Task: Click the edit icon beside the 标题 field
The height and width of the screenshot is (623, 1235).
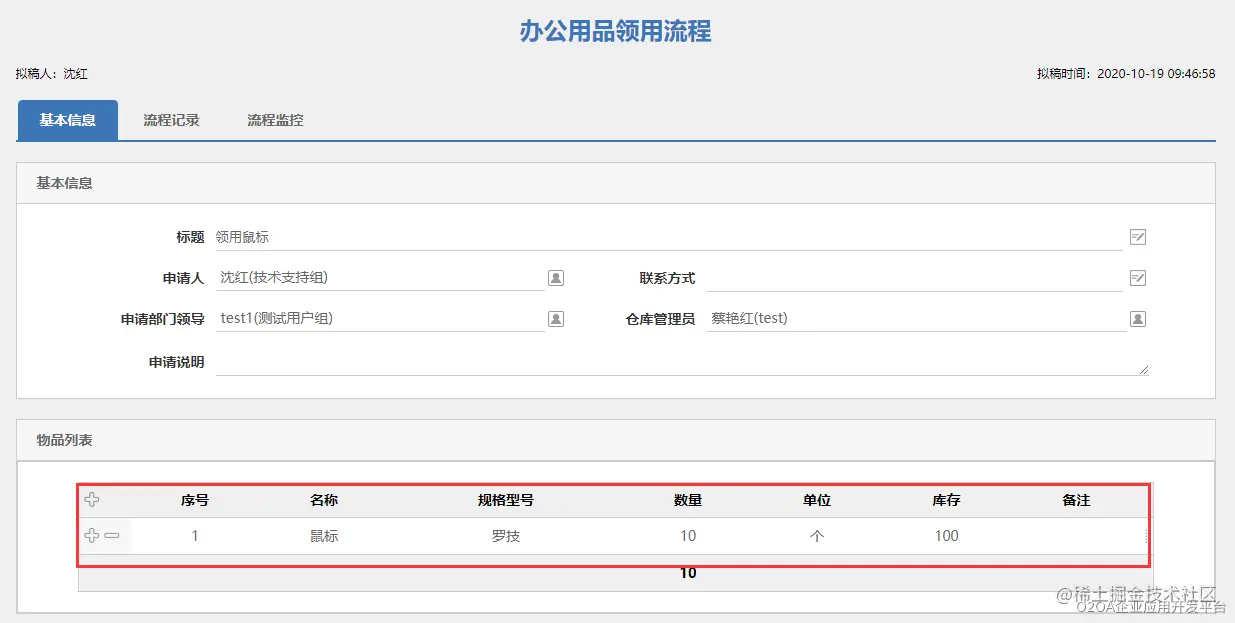Action: [x=1137, y=237]
